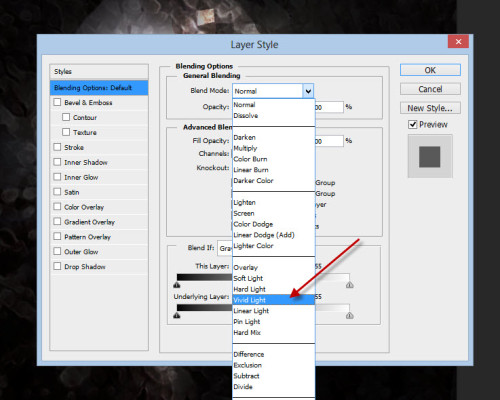Choose Difference blend mode

coord(273,354)
